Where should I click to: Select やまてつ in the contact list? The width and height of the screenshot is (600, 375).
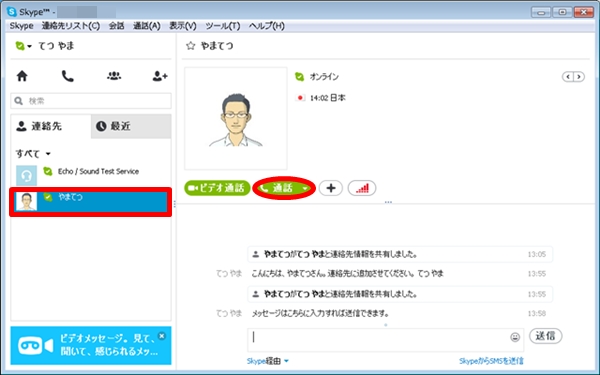pos(91,202)
